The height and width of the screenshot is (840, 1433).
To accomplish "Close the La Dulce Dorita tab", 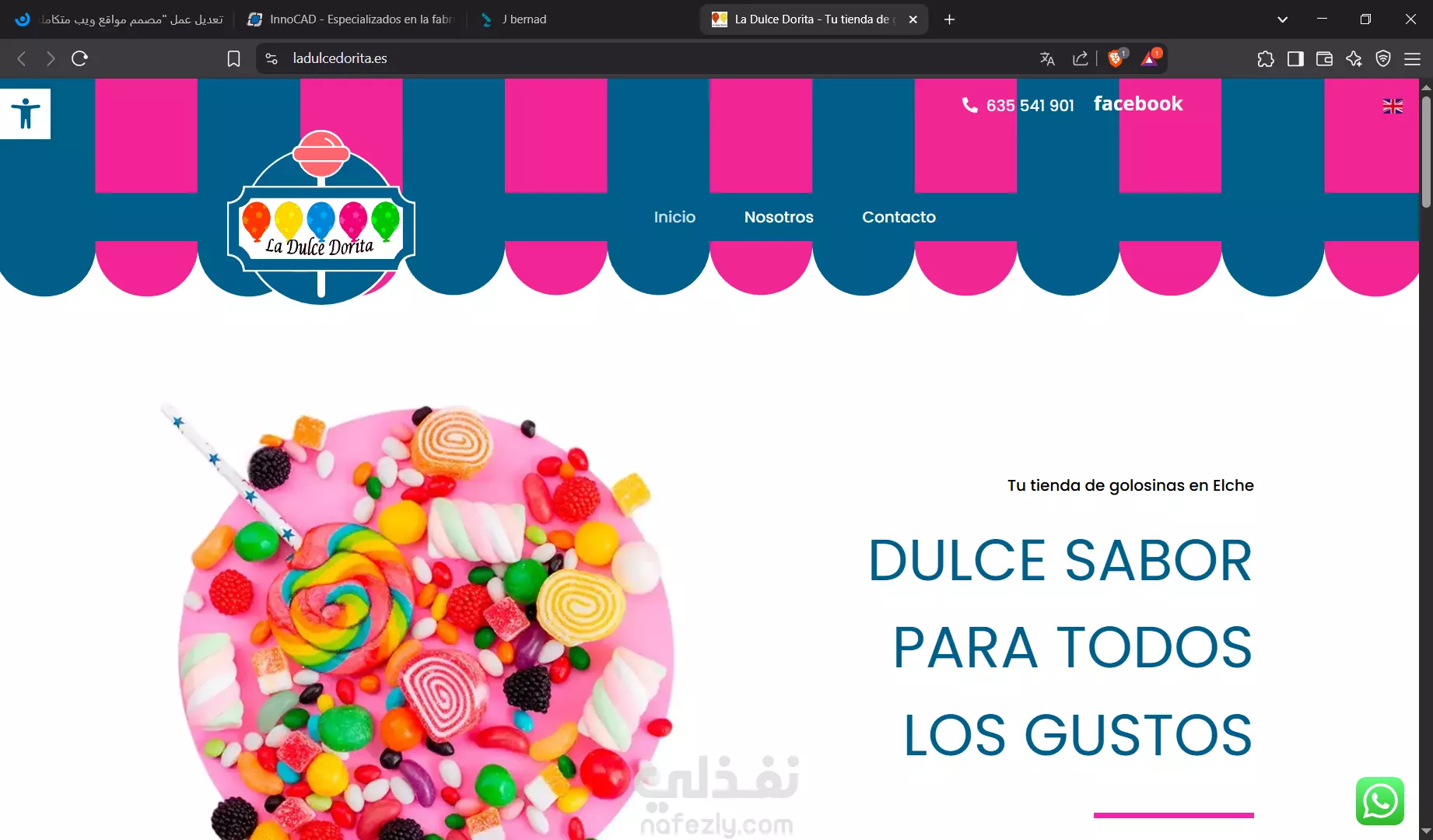I will click(913, 19).
